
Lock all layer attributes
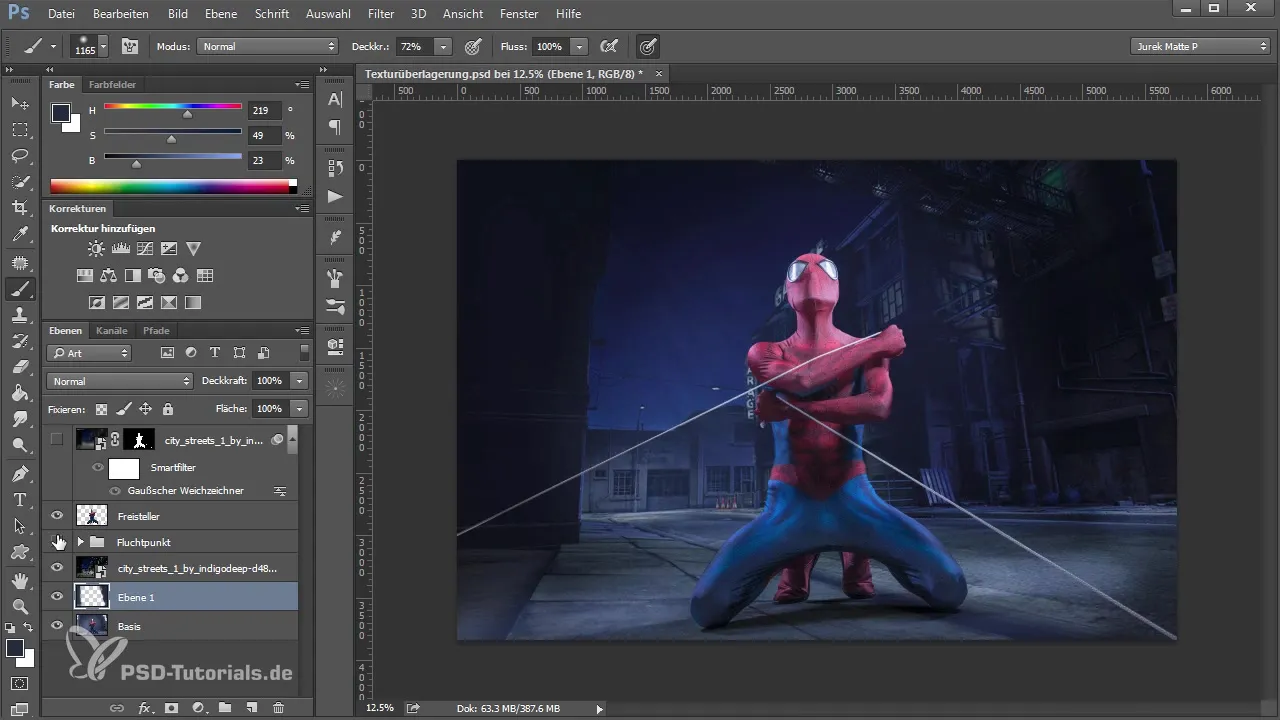168,409
